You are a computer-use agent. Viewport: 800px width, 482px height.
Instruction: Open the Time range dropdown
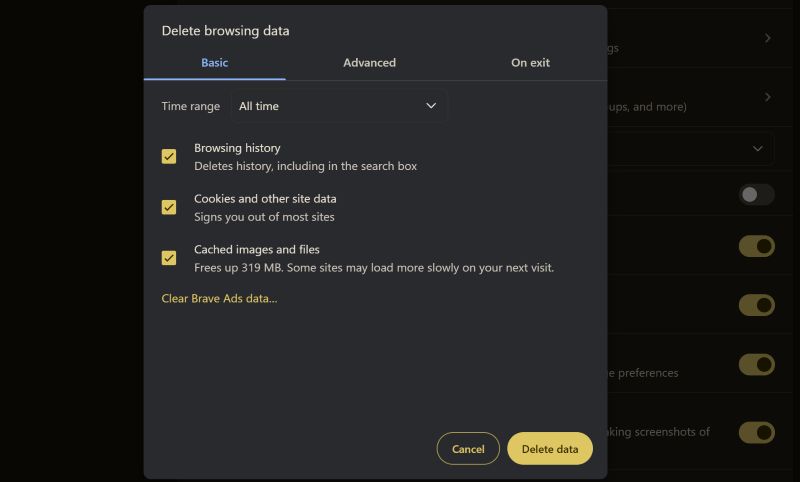click(x=338, y=106)
